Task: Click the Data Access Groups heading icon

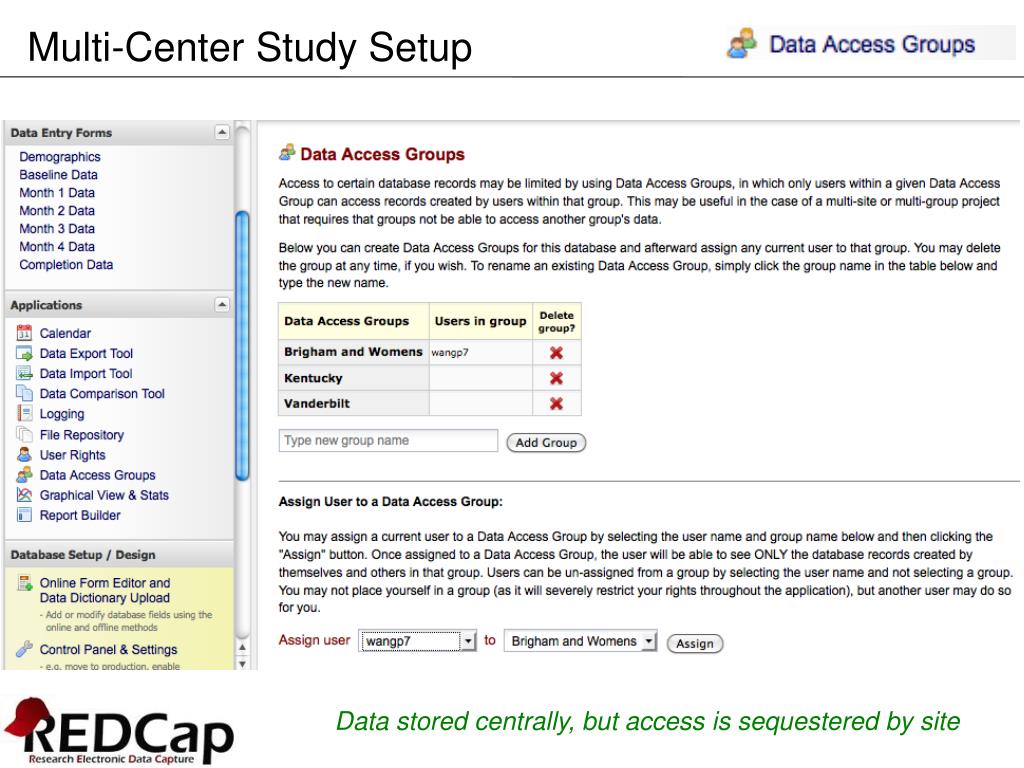Action: point(287,153)
